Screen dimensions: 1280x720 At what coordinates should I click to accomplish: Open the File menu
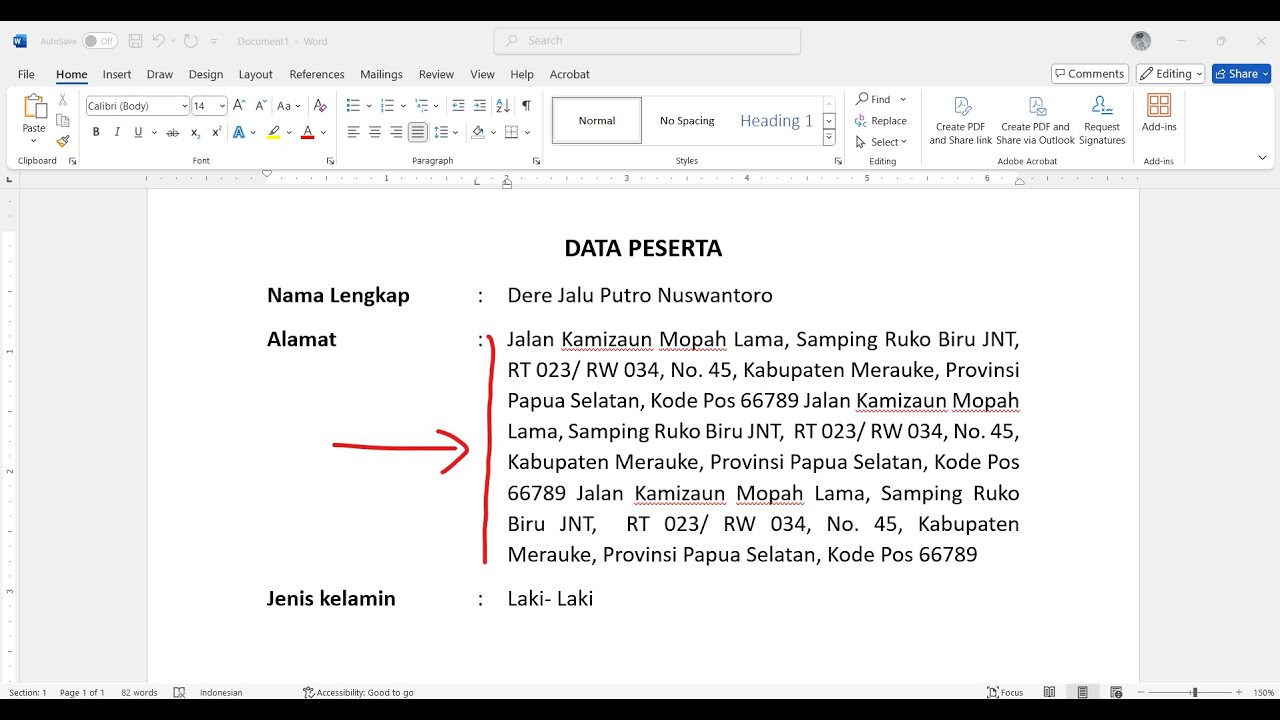26,74
